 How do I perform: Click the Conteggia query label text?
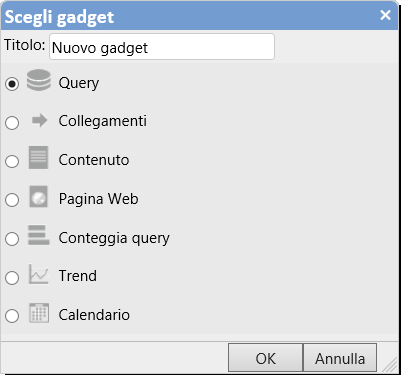click(x=114, y=238)
